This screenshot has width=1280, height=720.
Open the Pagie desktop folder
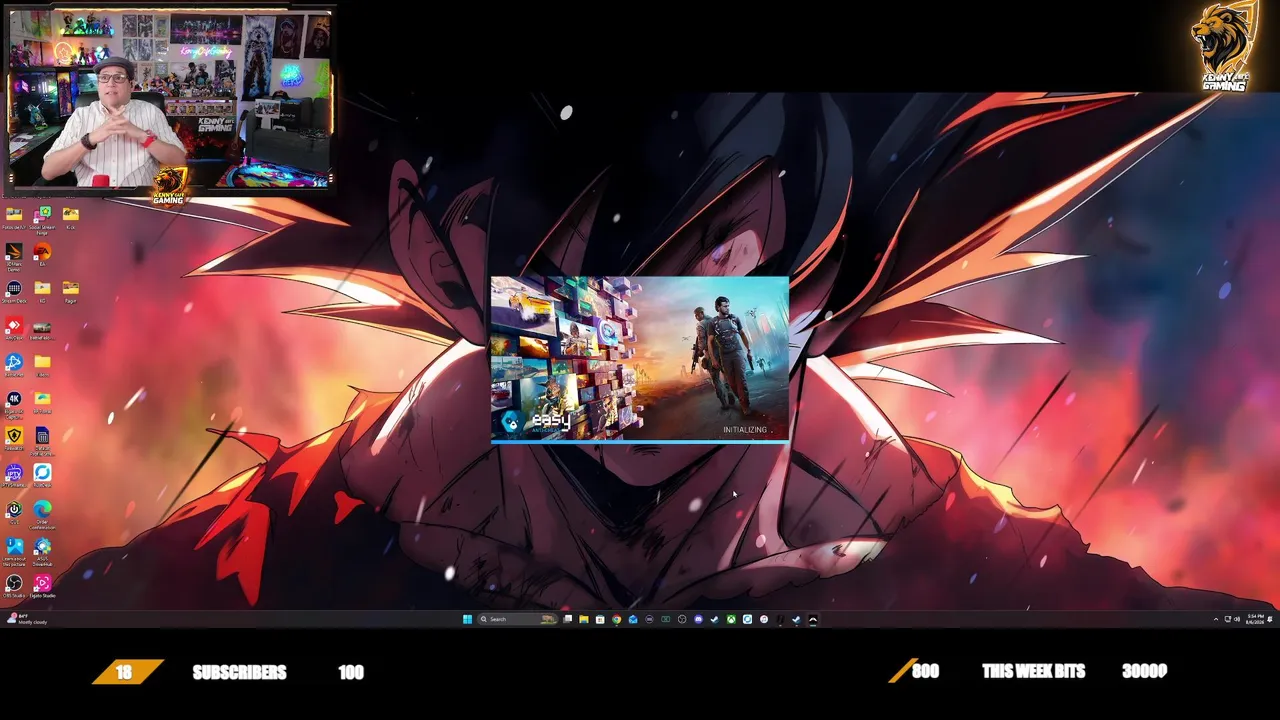coord(70,292)
